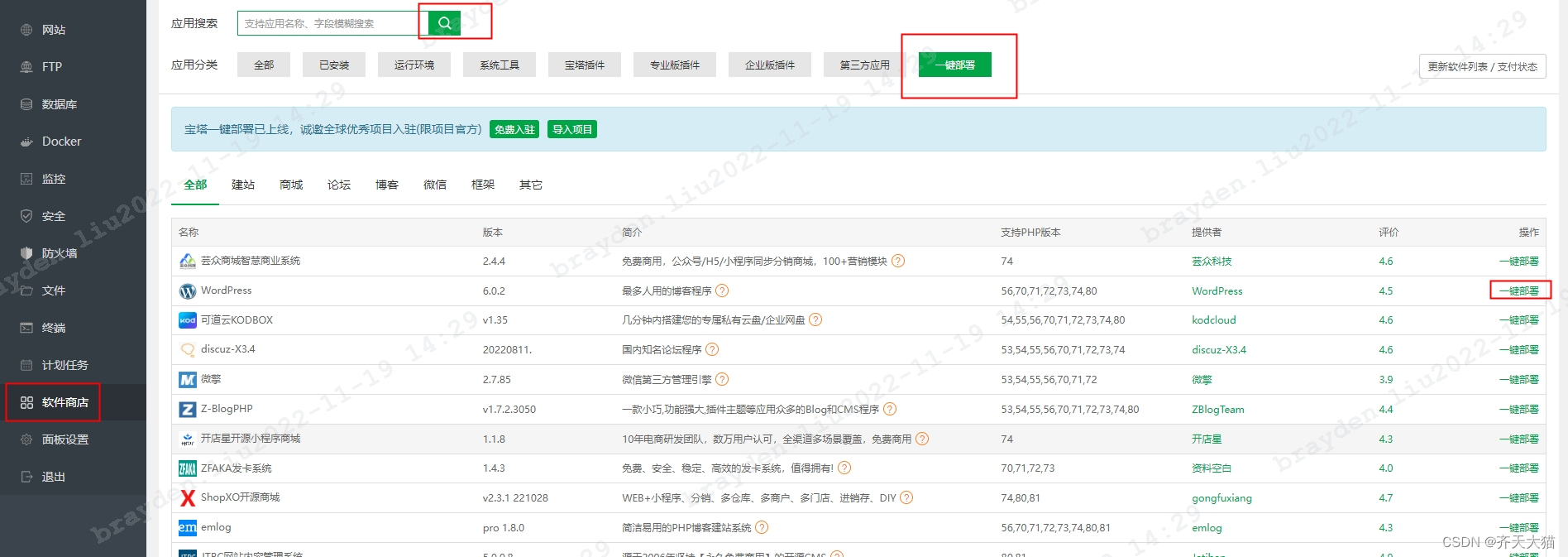Click the 芸众商城 logo icon
The height and width of the screenshot is (557, 1568).
click(x=188, y=262)
